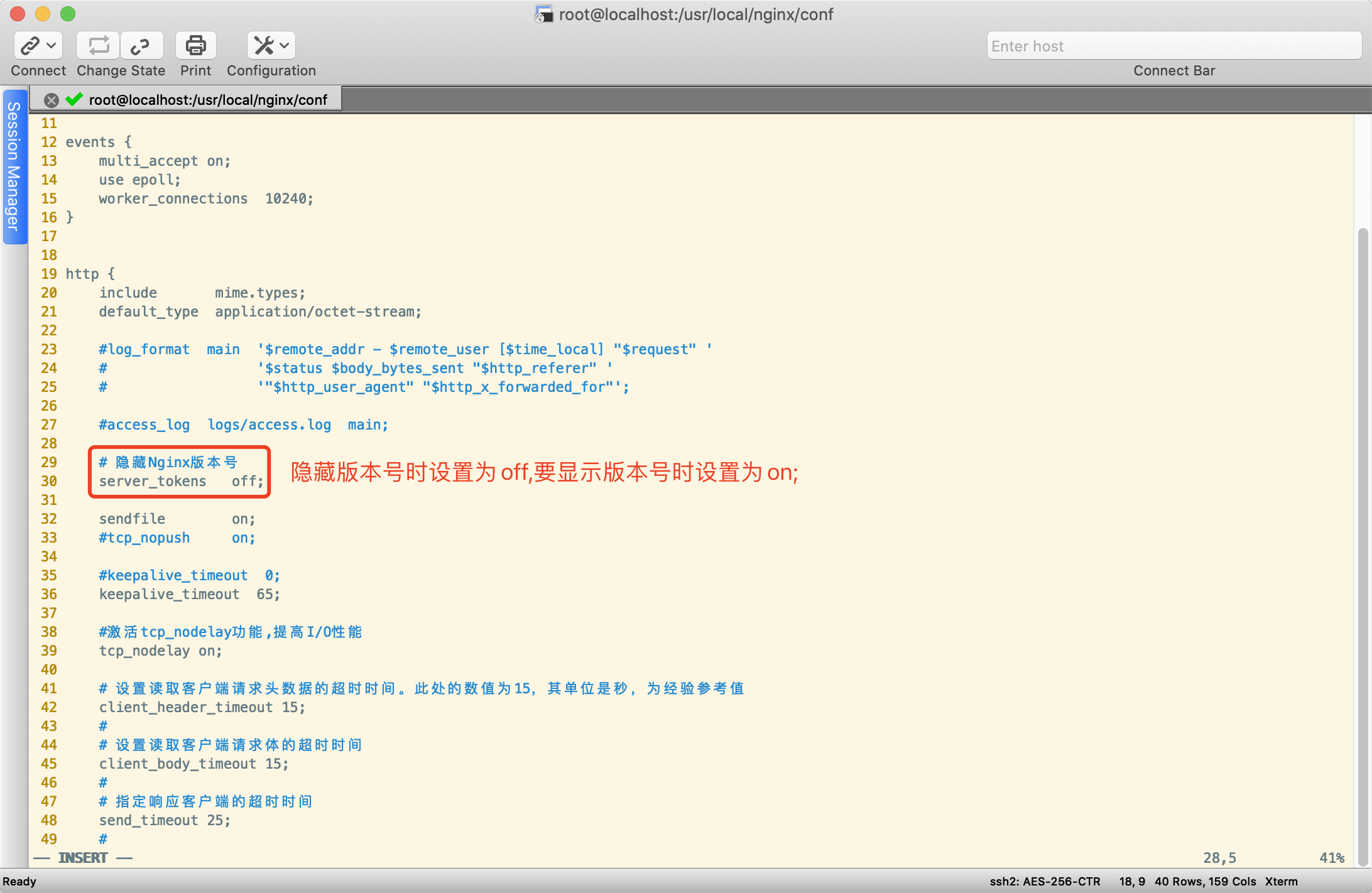Screen dimensions: 1372x893
Task: Click the Print printer icon
Action: coord(195,45)
